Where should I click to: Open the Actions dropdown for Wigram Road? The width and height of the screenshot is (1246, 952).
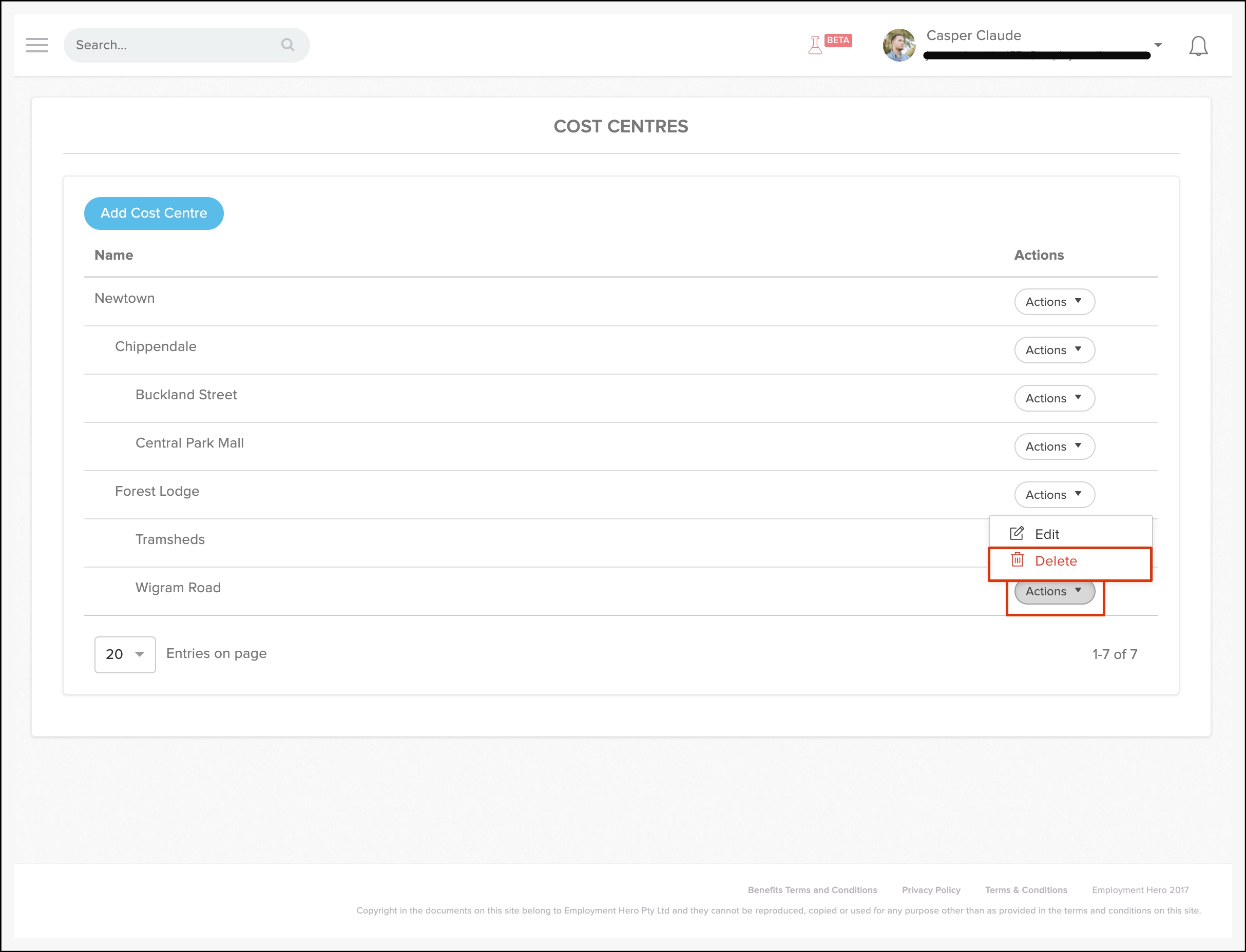coord(1054,591)
